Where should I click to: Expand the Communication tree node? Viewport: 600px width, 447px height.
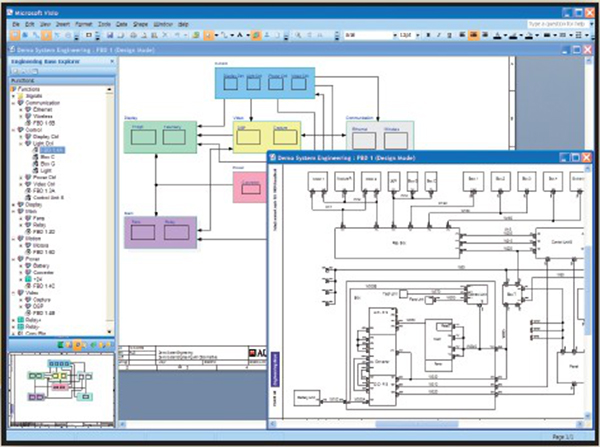[x=15, y=101]
